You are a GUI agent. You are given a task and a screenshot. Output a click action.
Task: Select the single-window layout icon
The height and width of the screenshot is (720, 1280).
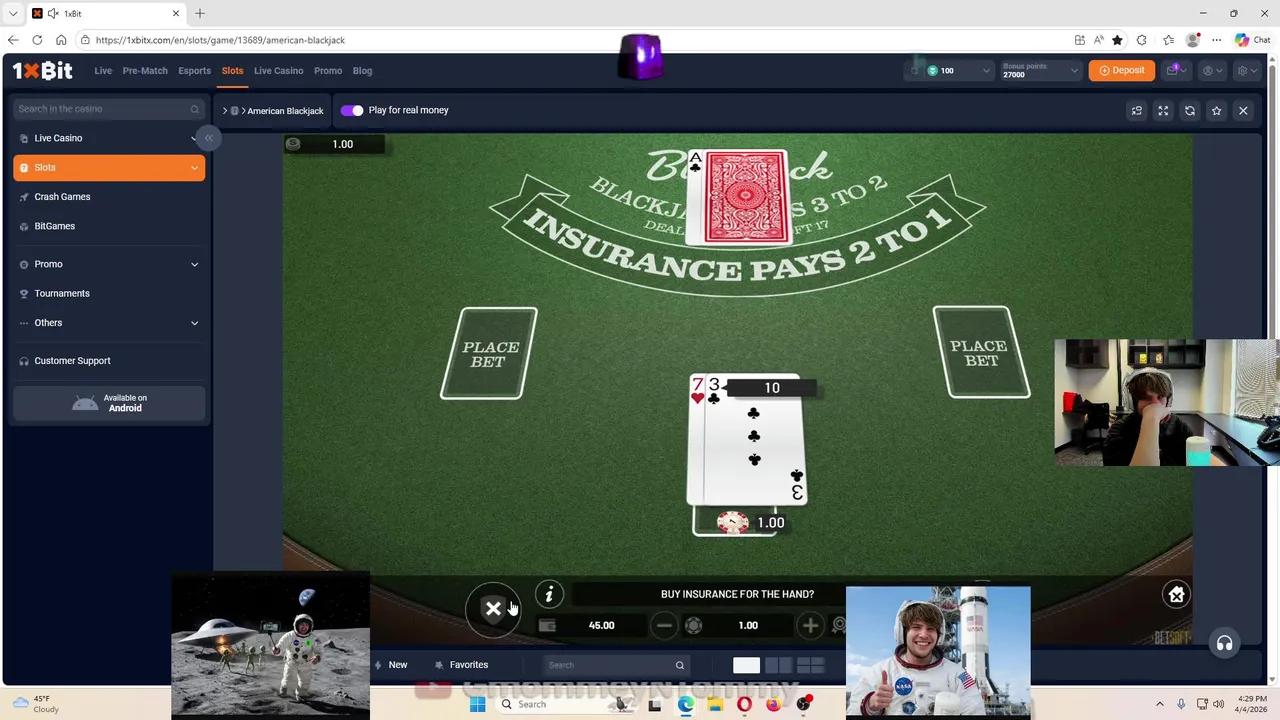point(746,665)
